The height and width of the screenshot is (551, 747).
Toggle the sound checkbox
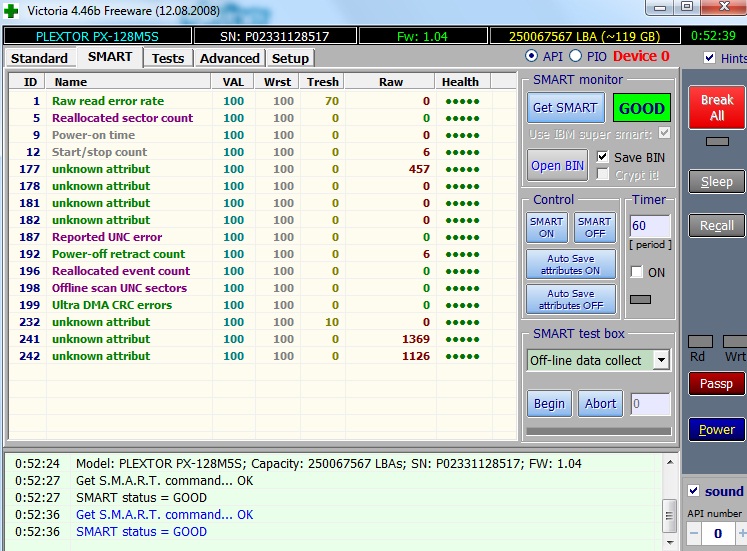click(x=694, y=491)
